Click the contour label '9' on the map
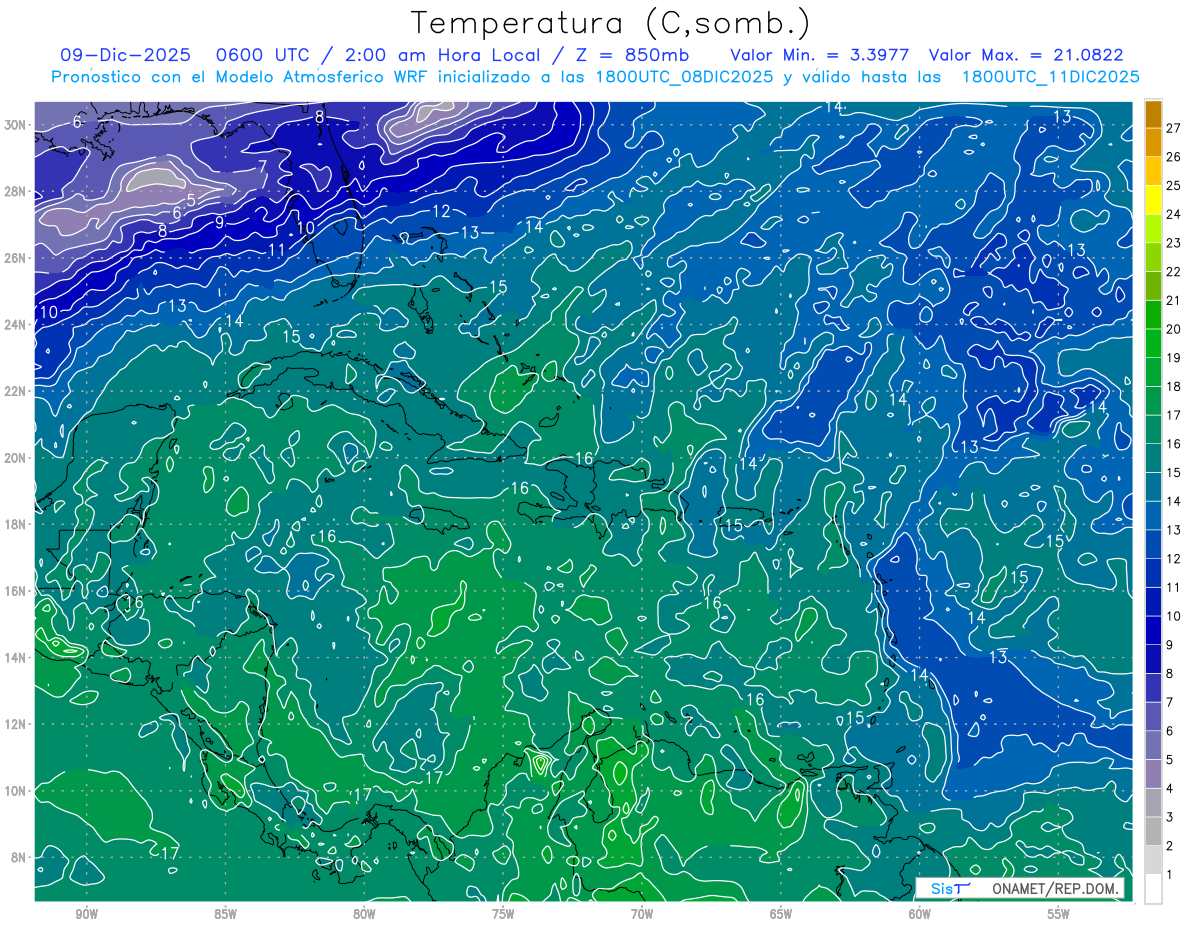The height and width of the screenshot is (927, 1200). pos(220,221)
